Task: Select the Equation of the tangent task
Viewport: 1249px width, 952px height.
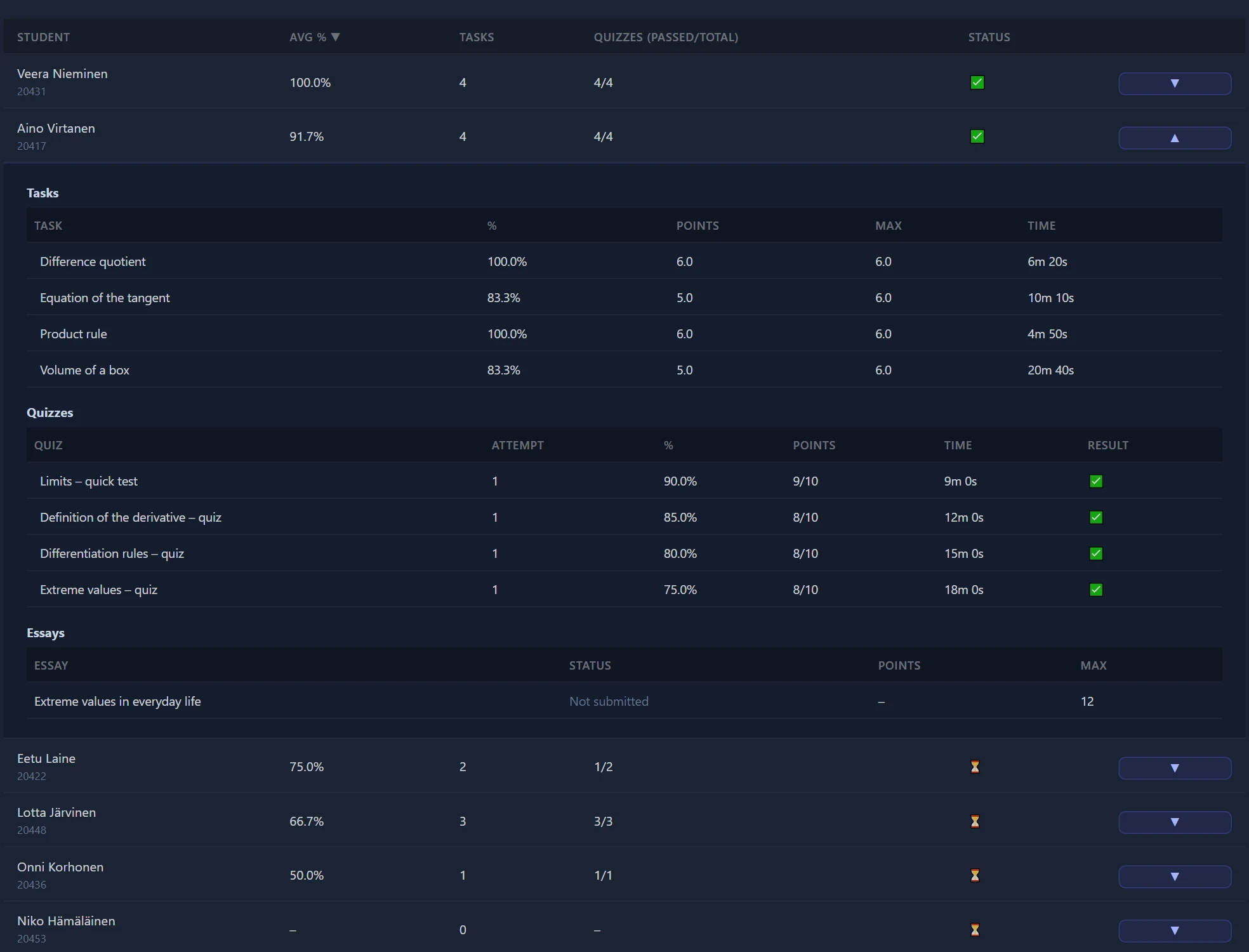Action: click(x=624, y=298)
